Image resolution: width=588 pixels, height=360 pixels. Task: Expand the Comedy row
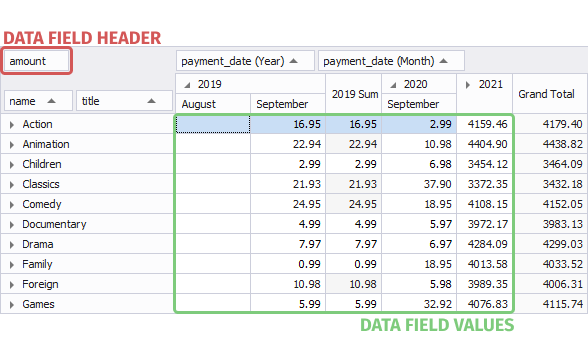(x=12, y=205)
